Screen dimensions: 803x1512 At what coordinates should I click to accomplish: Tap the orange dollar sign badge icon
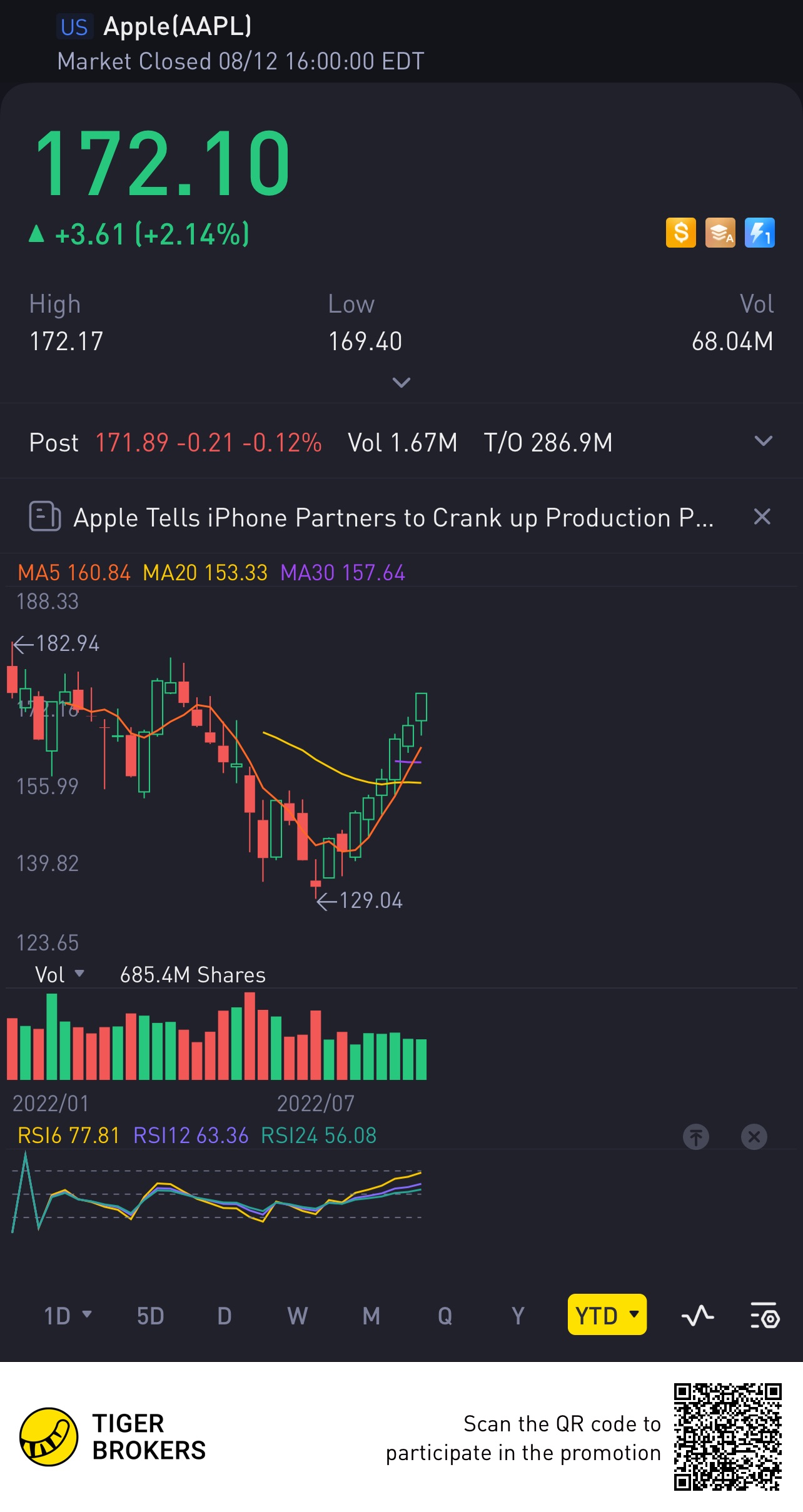(x=680, y=233)
